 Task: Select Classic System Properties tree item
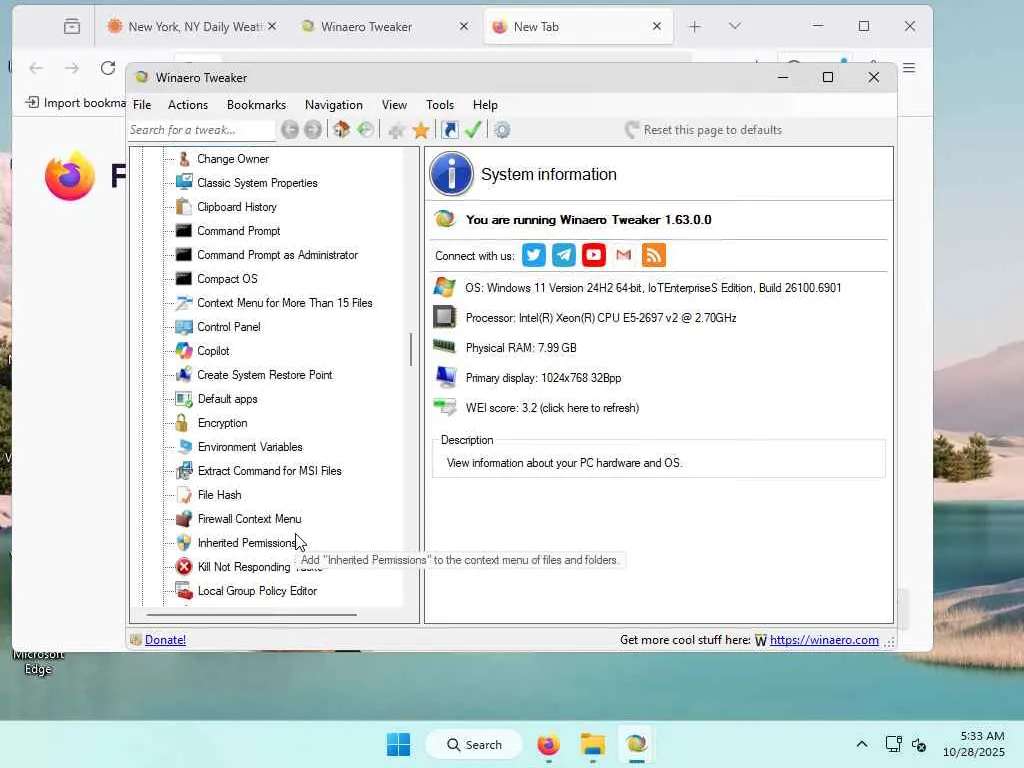(x=257, y=183)
